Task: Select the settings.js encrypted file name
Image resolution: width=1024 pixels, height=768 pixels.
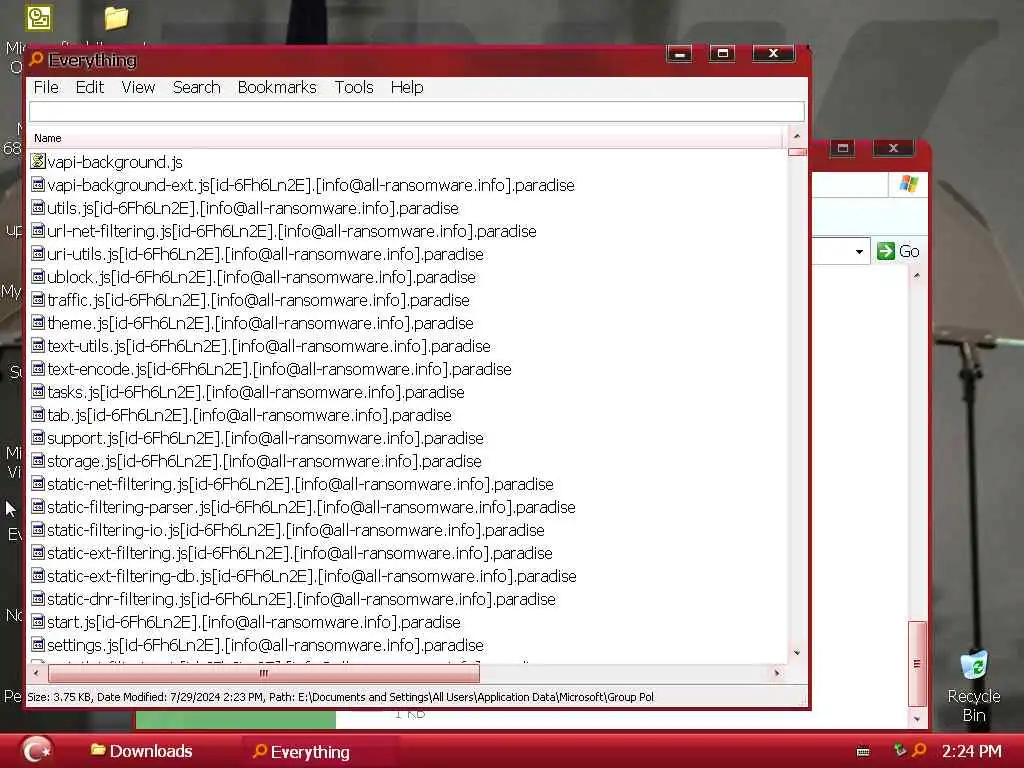Action: point(266,646)
